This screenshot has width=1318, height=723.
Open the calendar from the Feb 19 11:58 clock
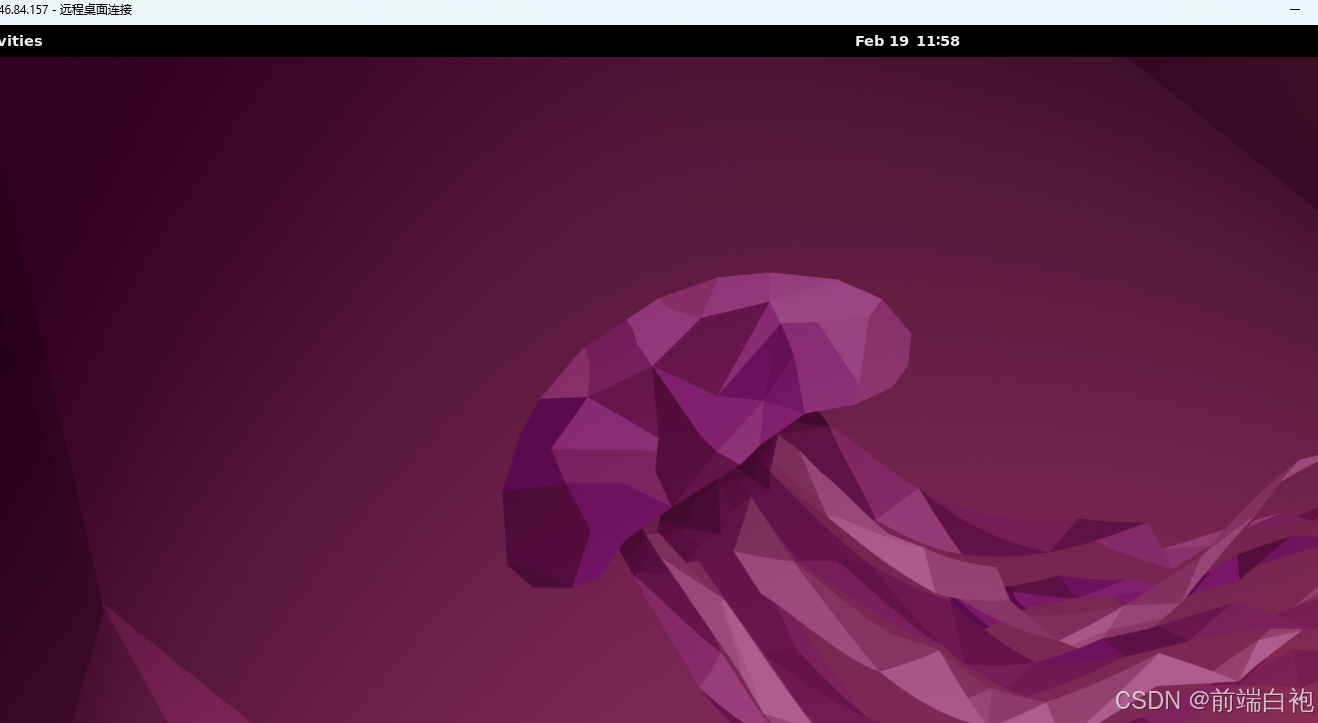pos(907,41)
